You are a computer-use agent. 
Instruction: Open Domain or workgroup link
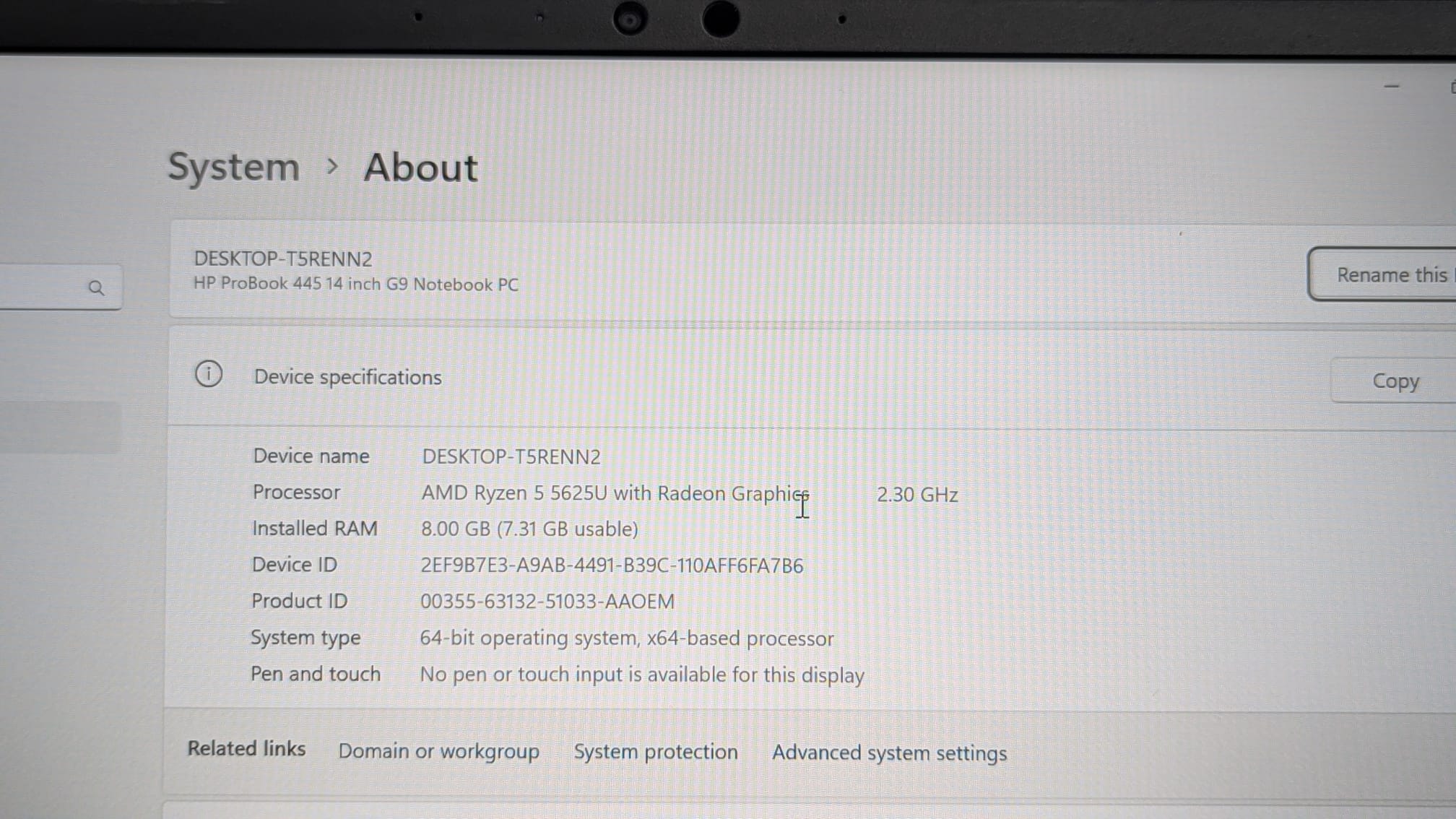438,751
